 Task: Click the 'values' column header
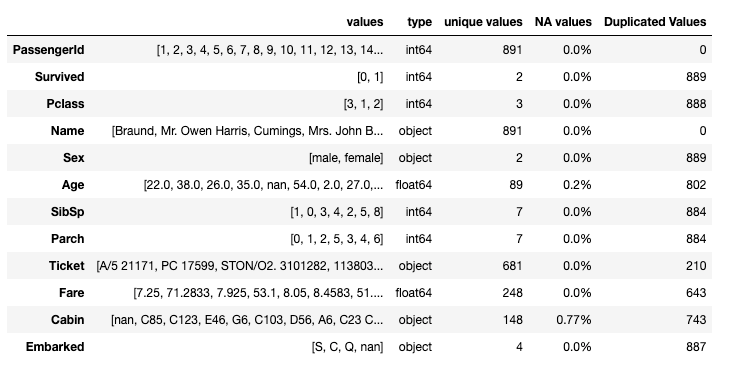pos(364,22)
